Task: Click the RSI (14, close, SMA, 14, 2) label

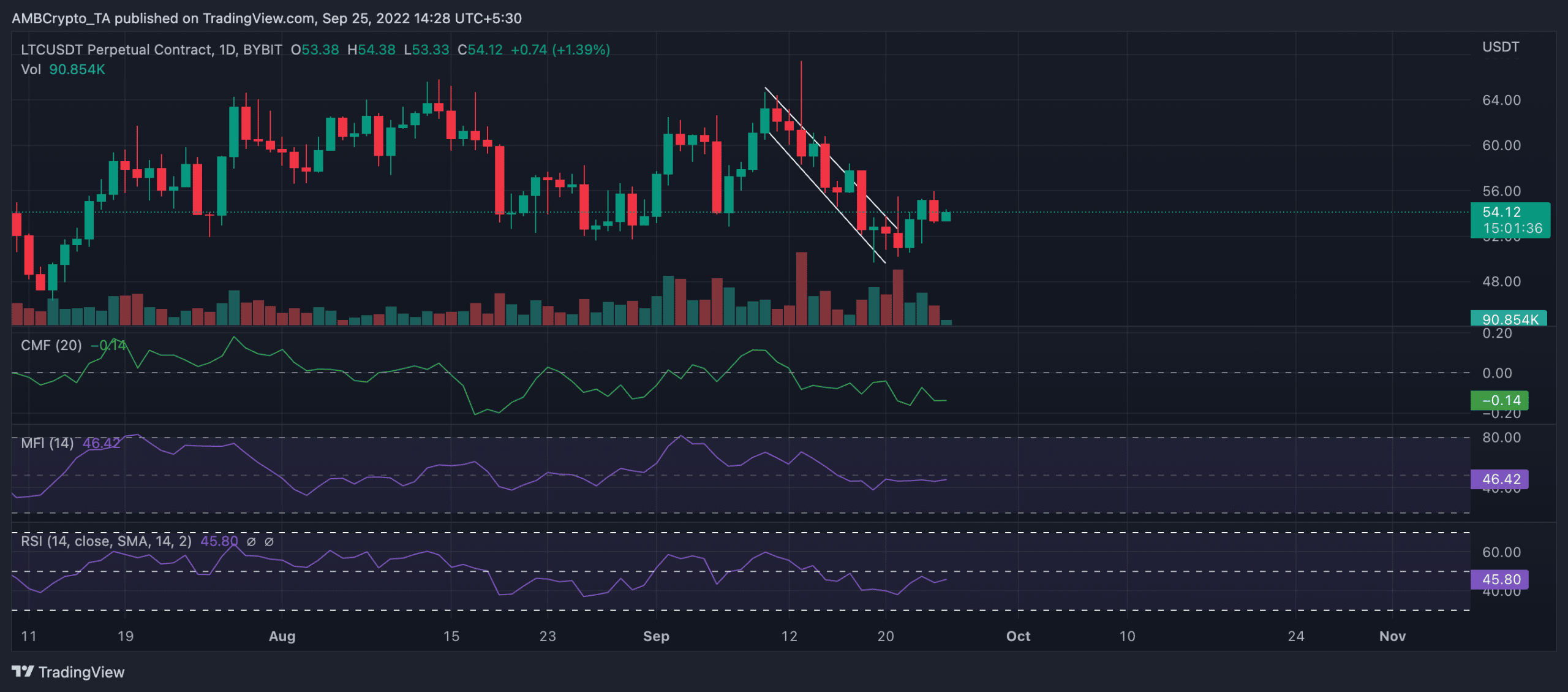Action: [107, 541]
